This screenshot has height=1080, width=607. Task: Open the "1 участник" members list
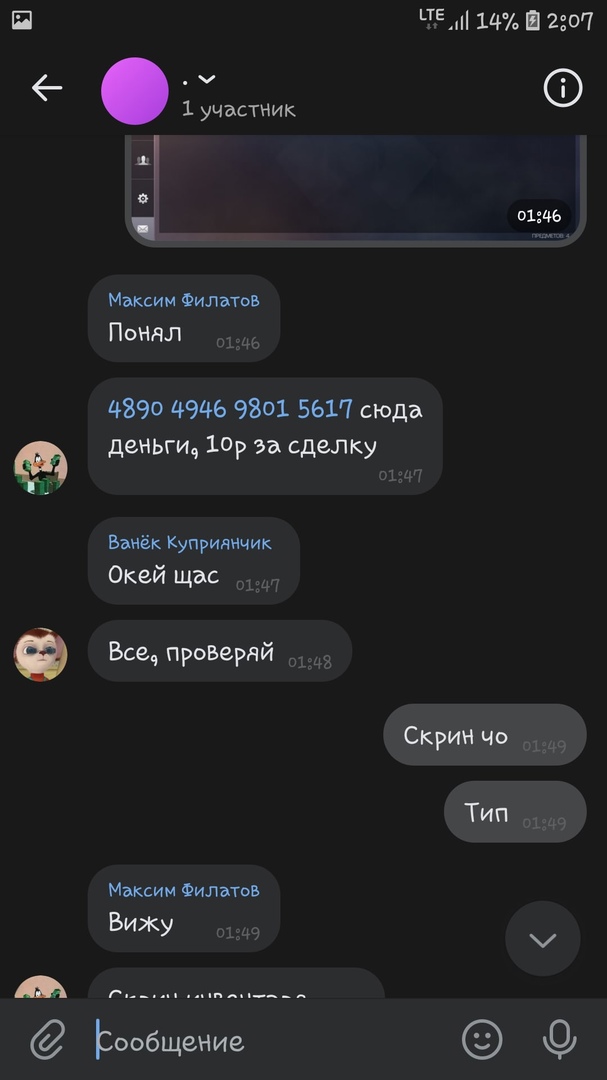click(238, 110)
